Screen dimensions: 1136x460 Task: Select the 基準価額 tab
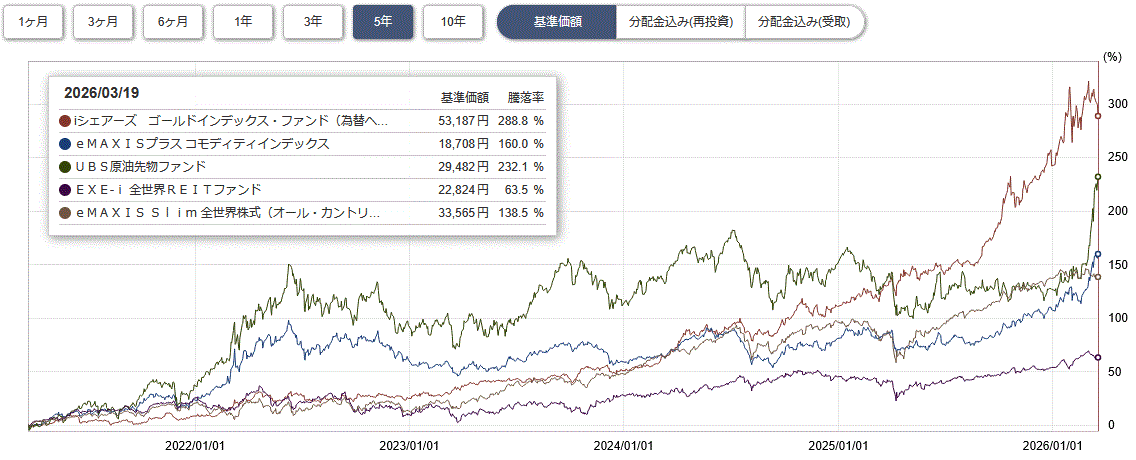(x=558, y=22)
